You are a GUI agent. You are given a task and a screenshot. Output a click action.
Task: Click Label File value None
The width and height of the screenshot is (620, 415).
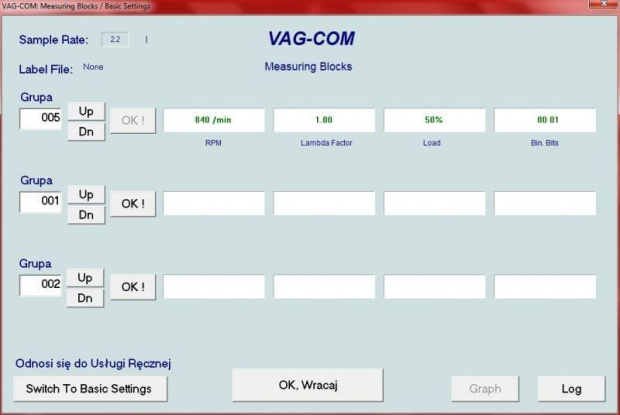(93, 67)
